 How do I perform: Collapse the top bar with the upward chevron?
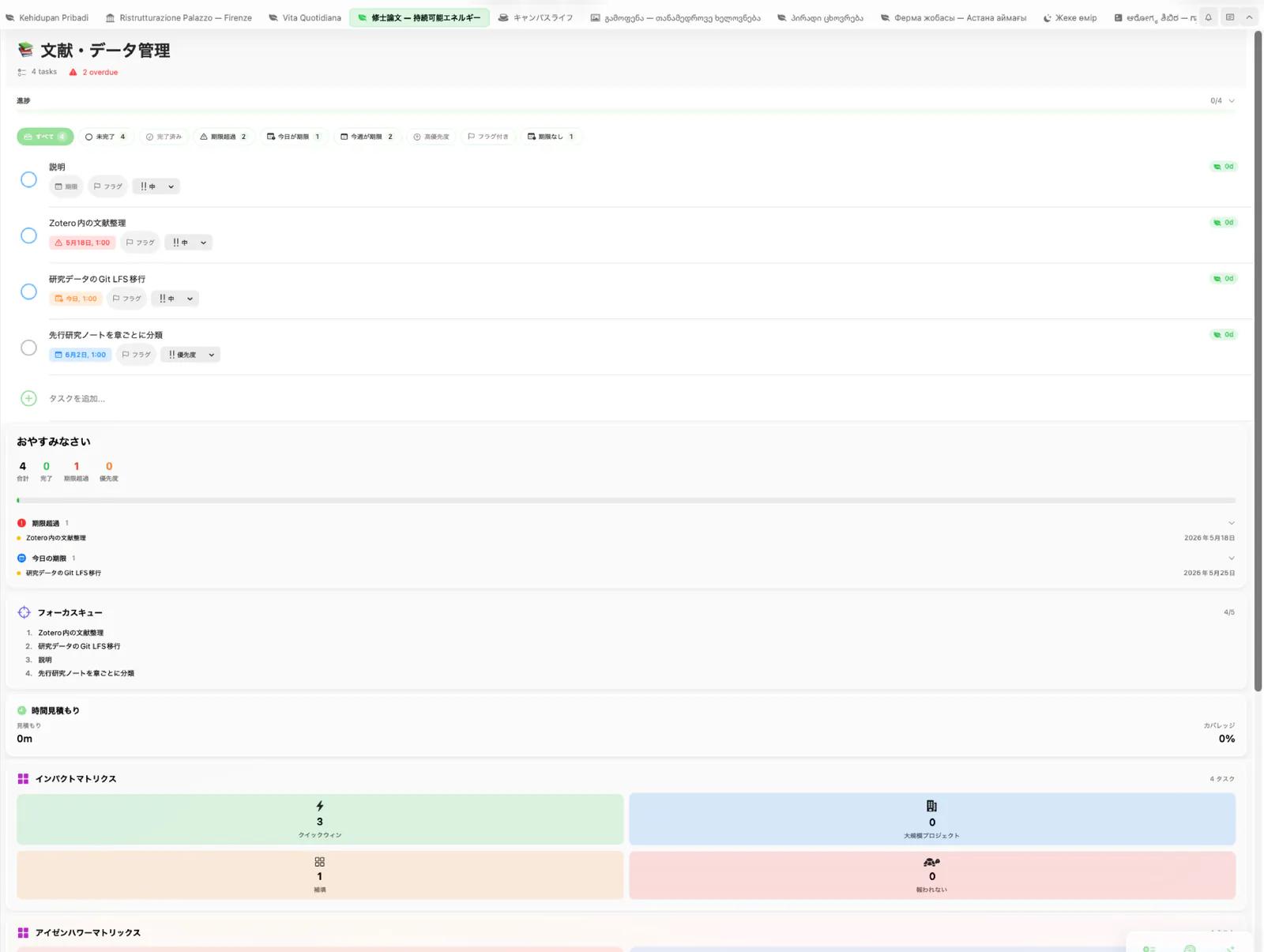(x=1249, y=17)
